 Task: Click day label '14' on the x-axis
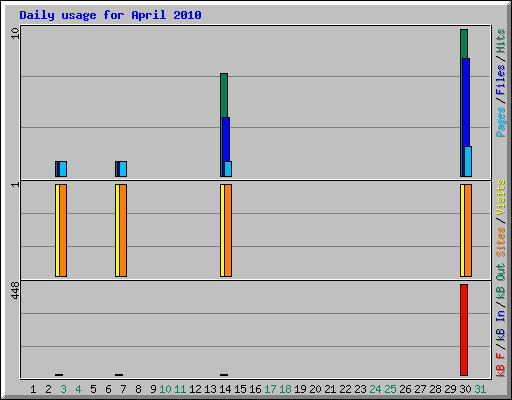click(225, 389)
